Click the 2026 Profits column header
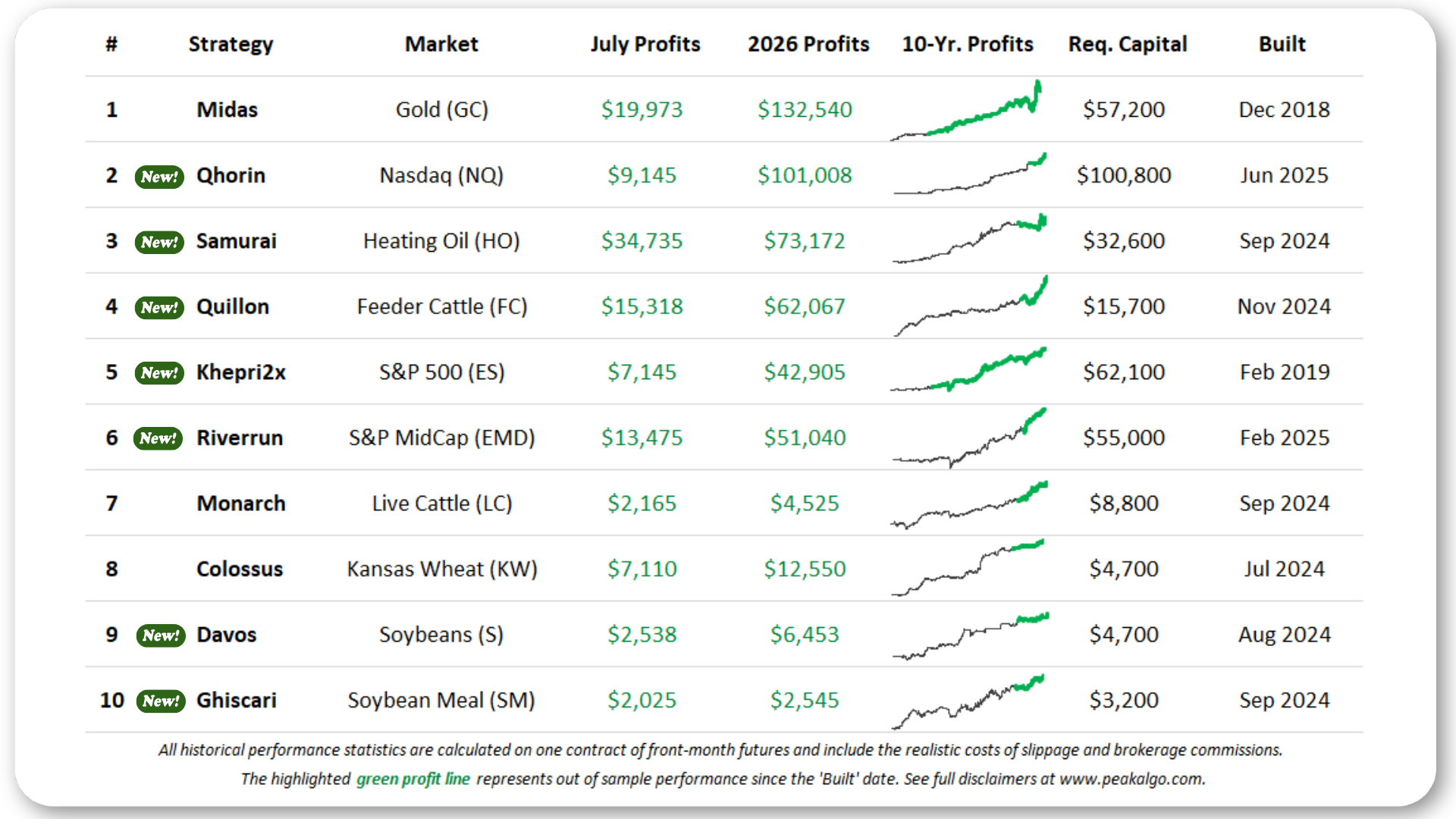Image resolution: width=1456 pixels, height=819 pixels. (808, 44)
